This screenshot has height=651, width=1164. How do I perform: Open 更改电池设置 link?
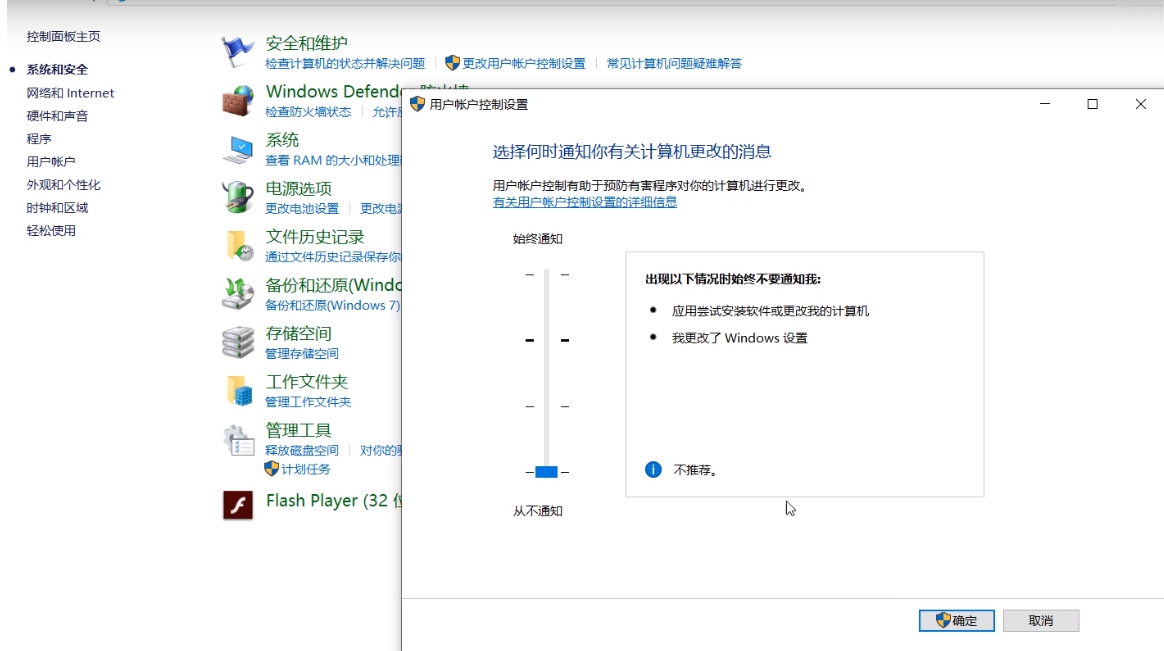click(301, 209)
